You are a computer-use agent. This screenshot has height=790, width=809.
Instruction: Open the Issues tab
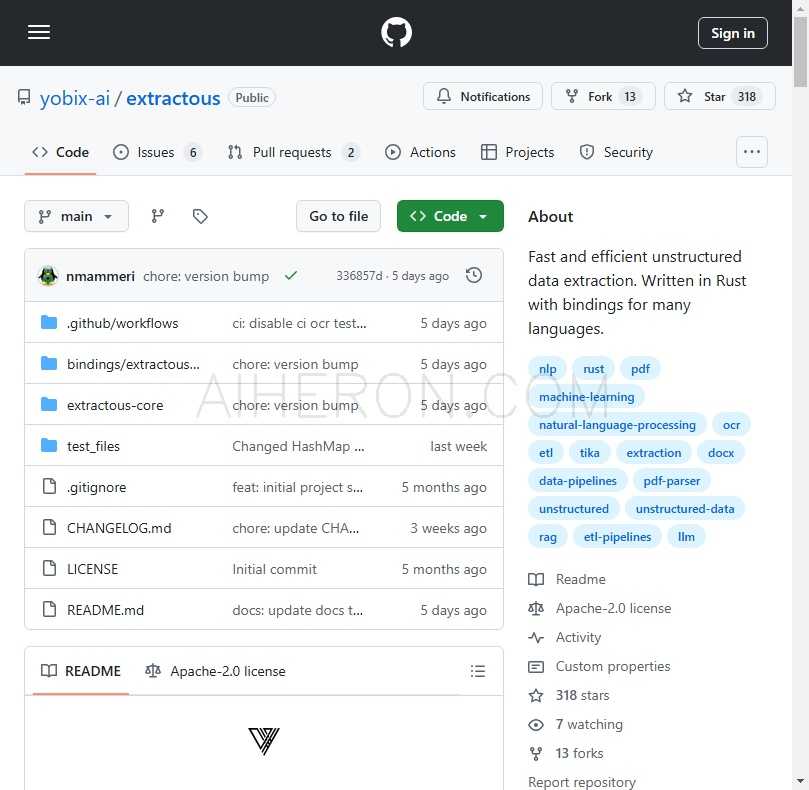click(x=157, y=152)
